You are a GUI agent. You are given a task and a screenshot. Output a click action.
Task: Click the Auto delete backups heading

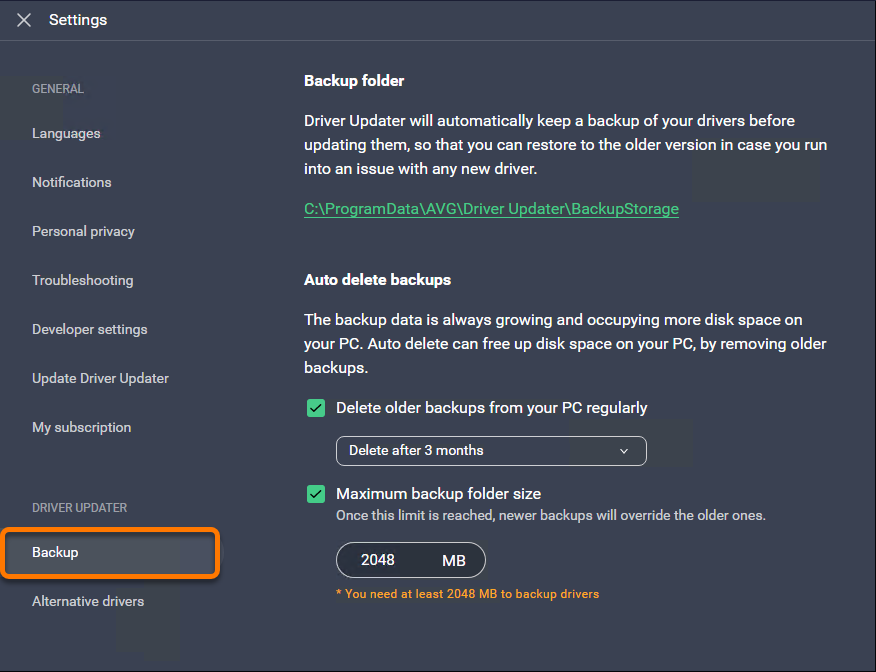(x=377, y=280)
